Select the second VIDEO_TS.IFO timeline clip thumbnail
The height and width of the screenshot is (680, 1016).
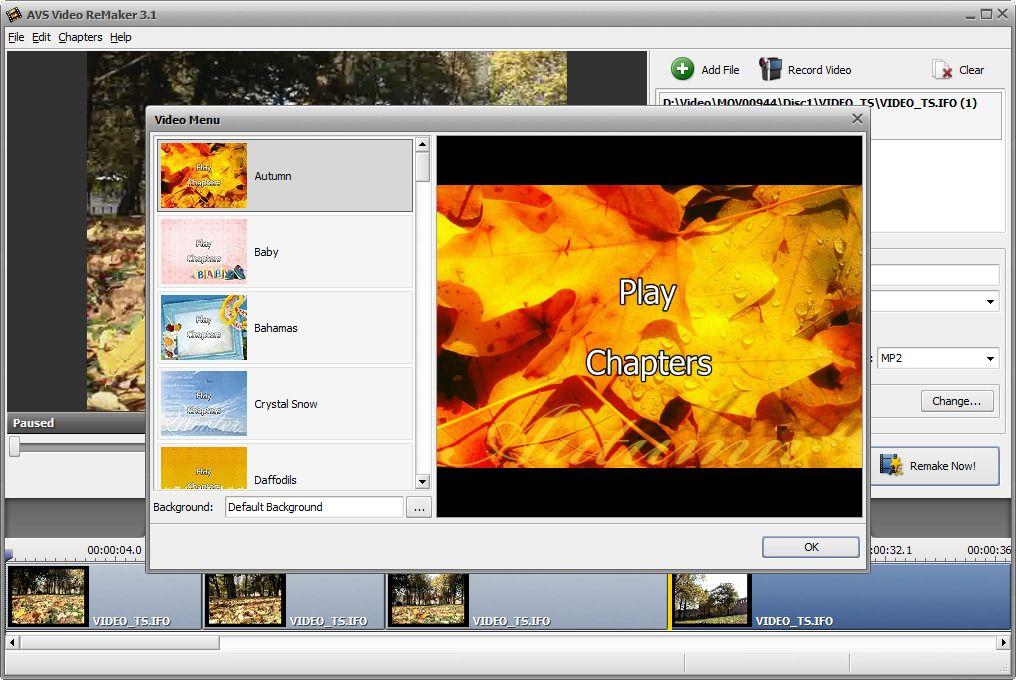tap(245, 599)
